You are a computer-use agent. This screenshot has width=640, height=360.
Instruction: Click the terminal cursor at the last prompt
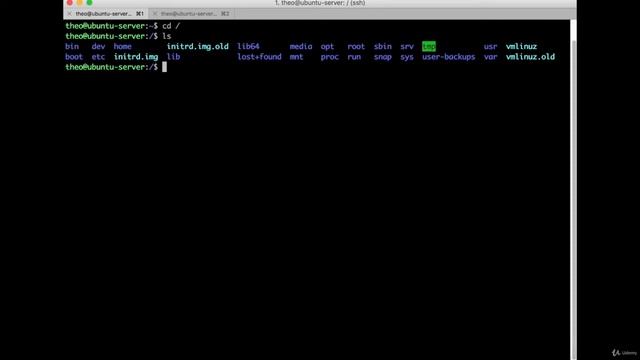tap(164, 67)
